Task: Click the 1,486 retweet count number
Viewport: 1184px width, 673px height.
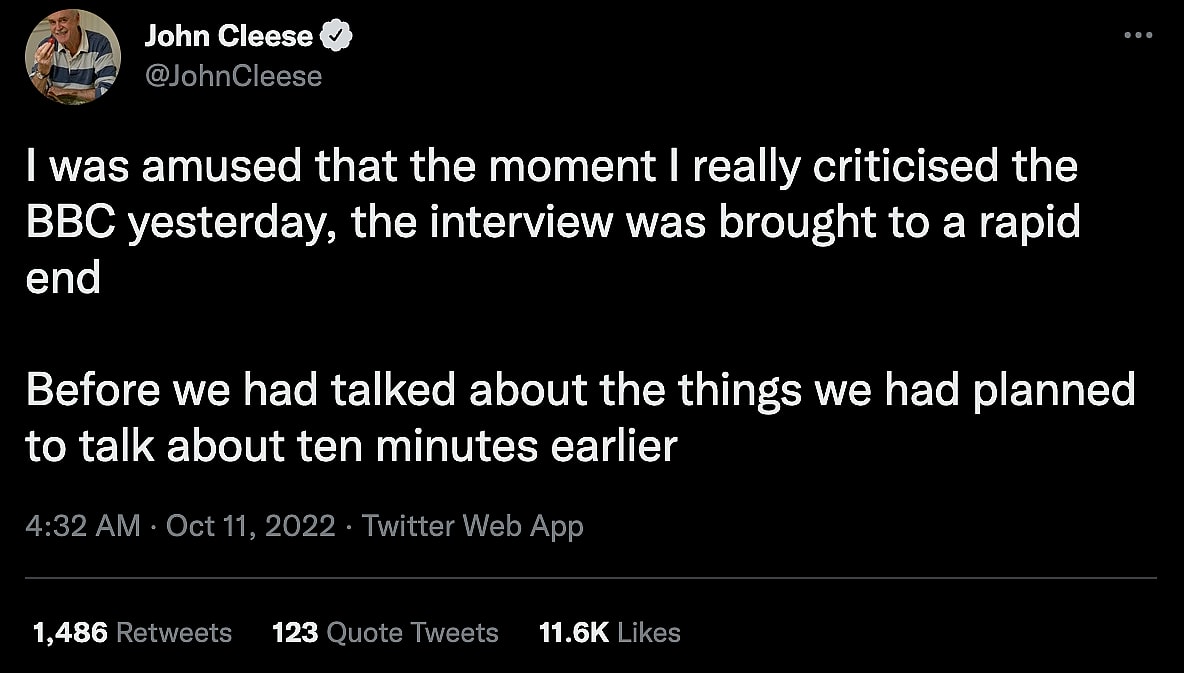Action: [70, 633]
